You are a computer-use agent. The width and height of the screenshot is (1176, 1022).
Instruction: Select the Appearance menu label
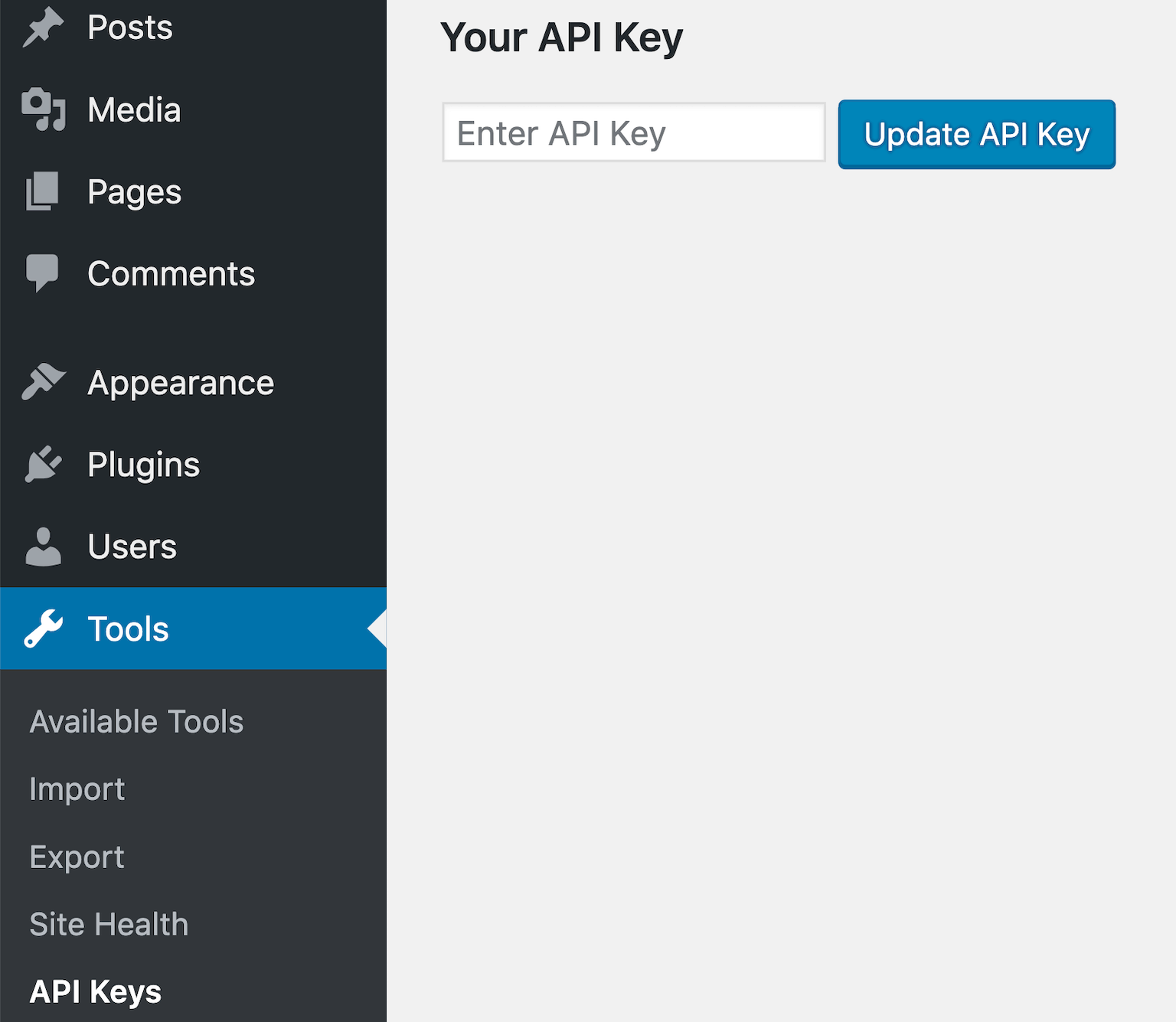(x=181, y=382)
